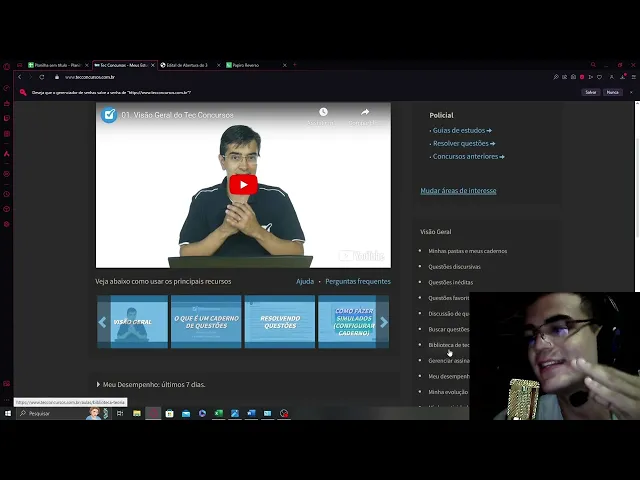Click the page vertical scrollbar
Image resolution: width=640 pixels, height=480 pixels.
point(637,188)
